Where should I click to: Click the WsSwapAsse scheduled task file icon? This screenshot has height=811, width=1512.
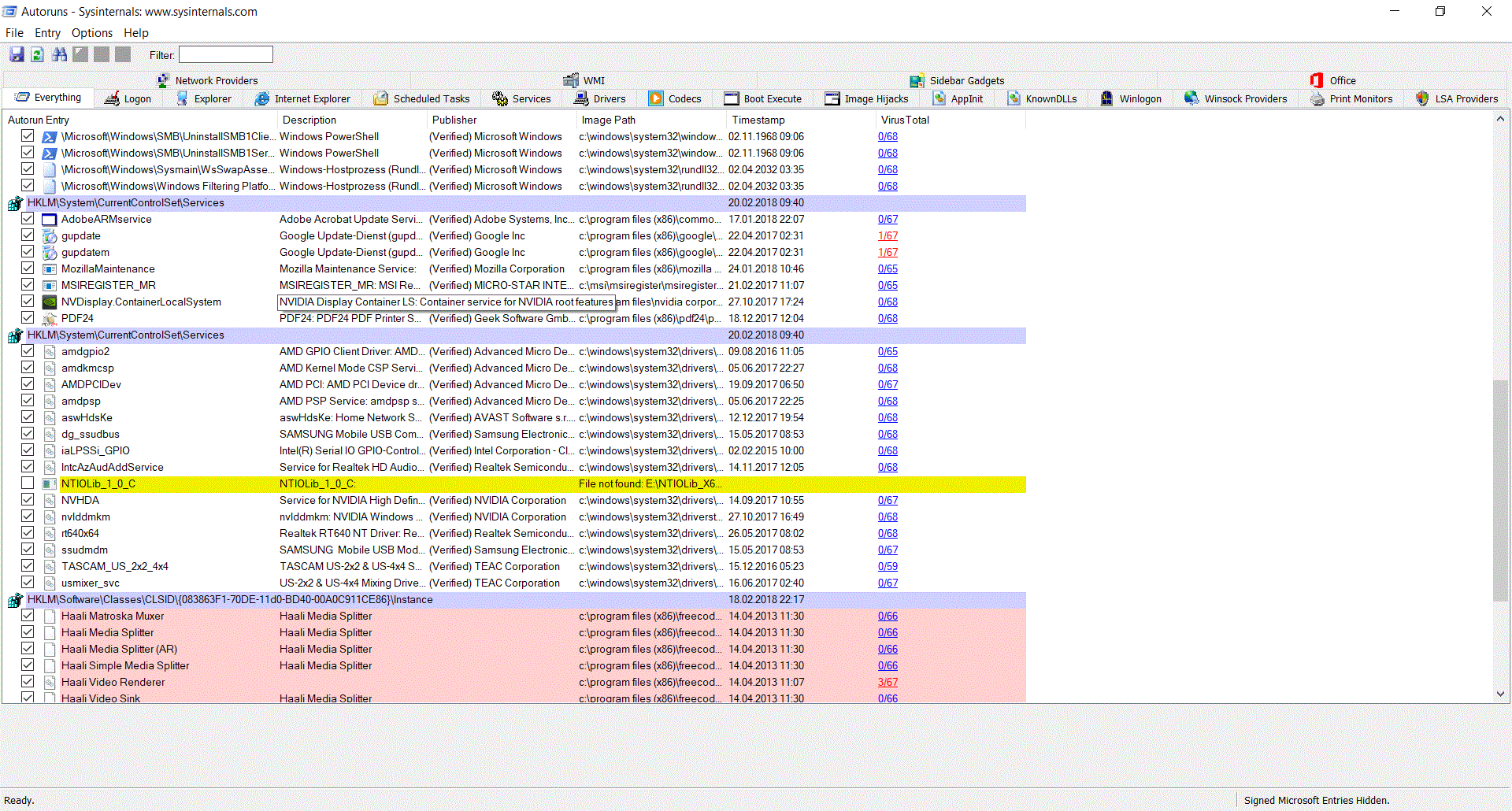pyautogui.click(x=50, y=169)
